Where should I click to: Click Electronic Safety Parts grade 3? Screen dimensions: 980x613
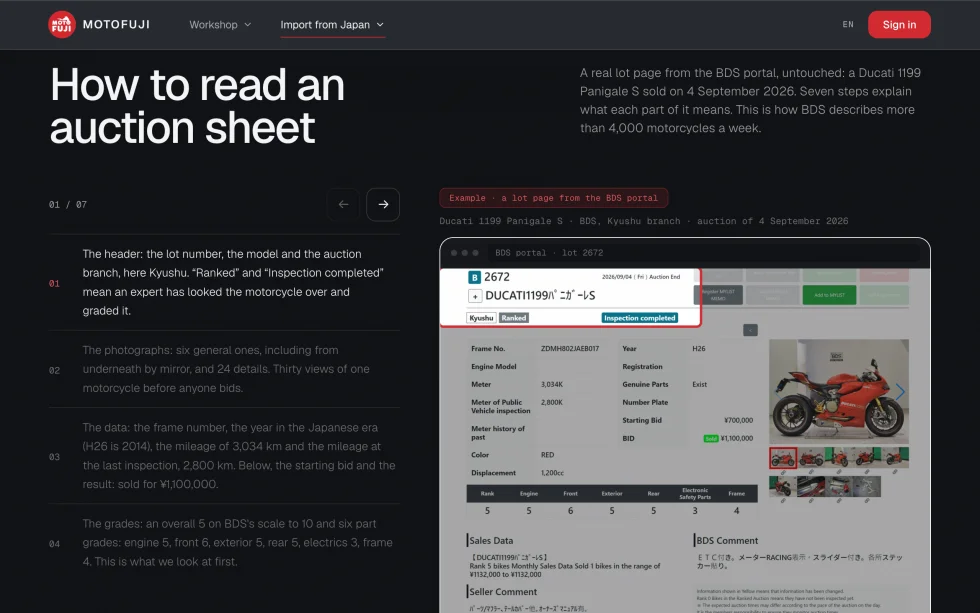tap(695, 511)
